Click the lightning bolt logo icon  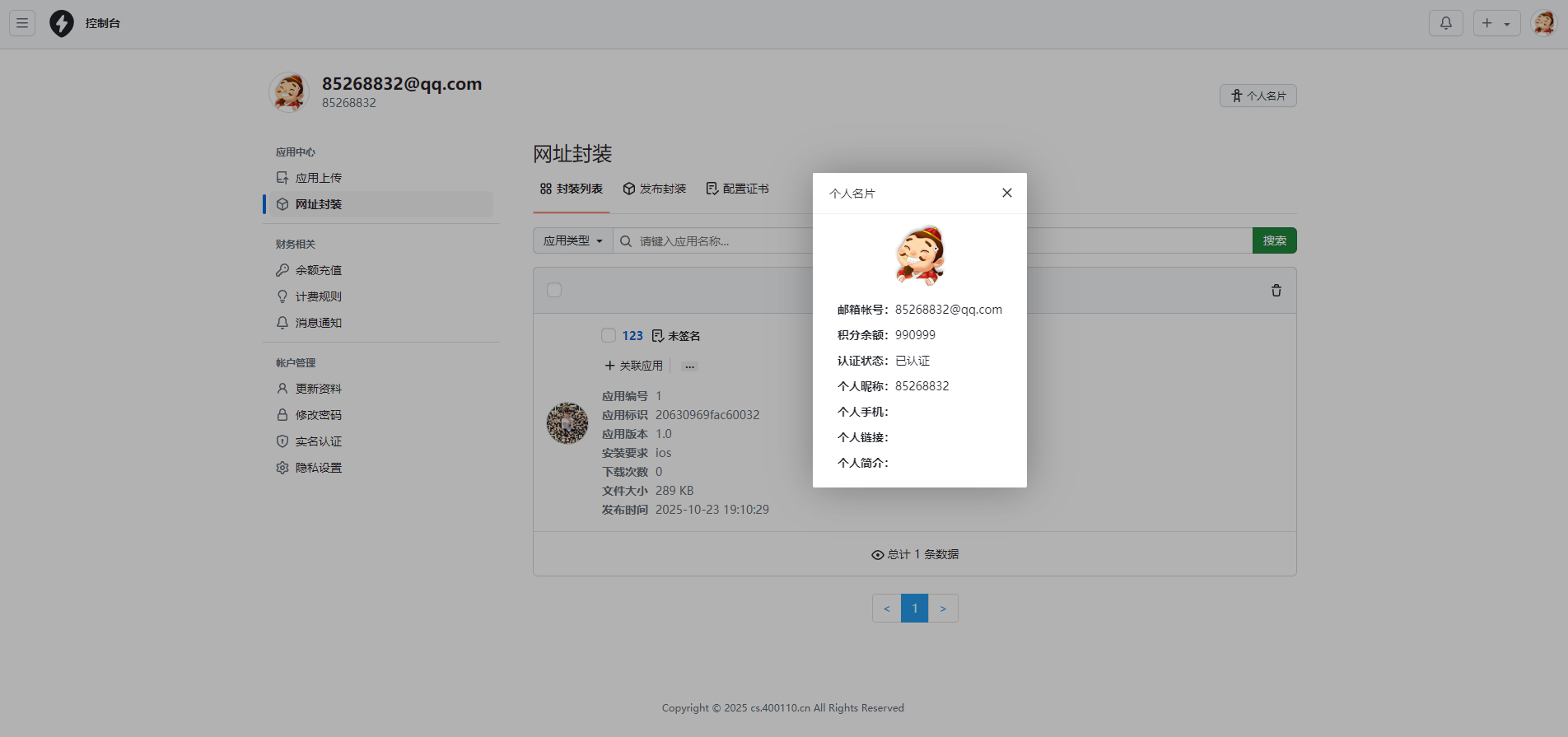[62, 23]
